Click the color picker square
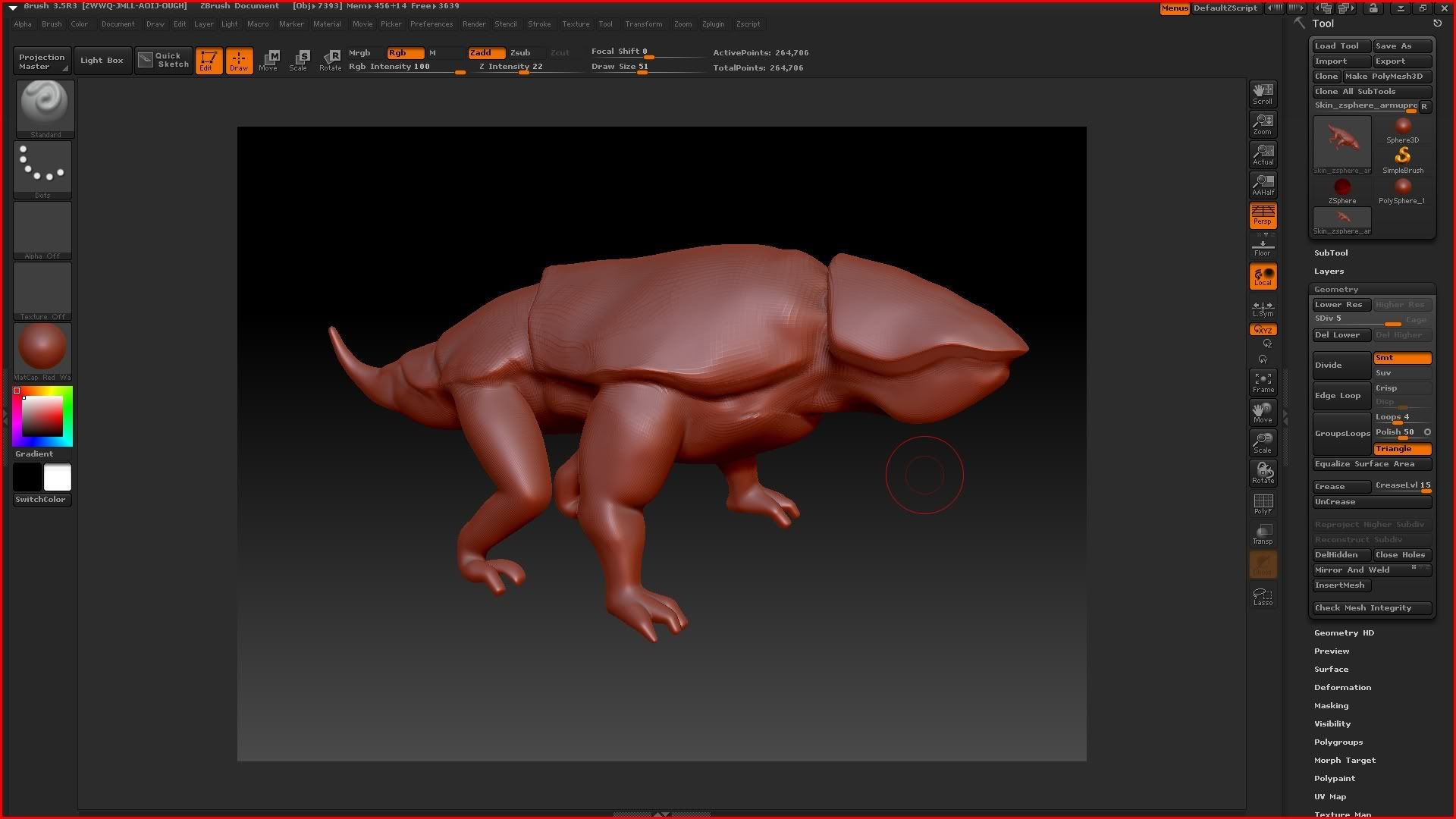Viewport: 1456px width, 819px height. pyautogui.click(x=42, y=416)
